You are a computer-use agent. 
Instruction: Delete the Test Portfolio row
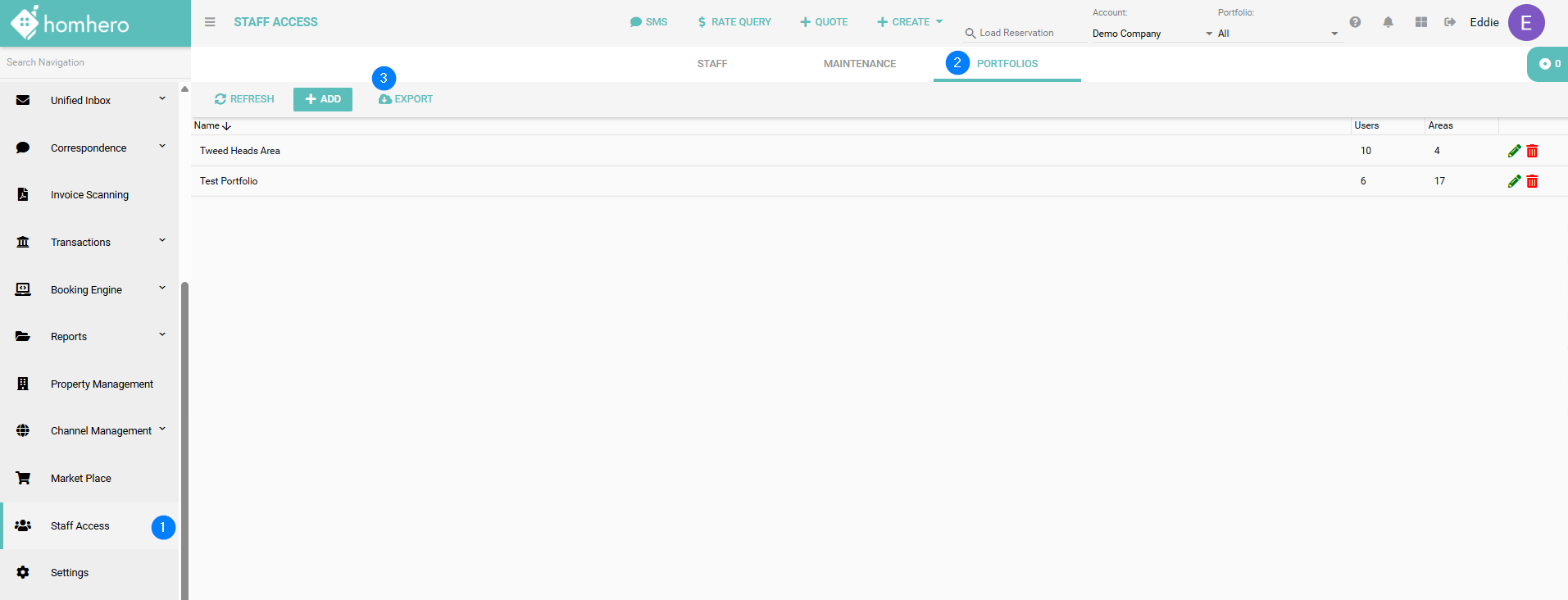coord(1532,181)
